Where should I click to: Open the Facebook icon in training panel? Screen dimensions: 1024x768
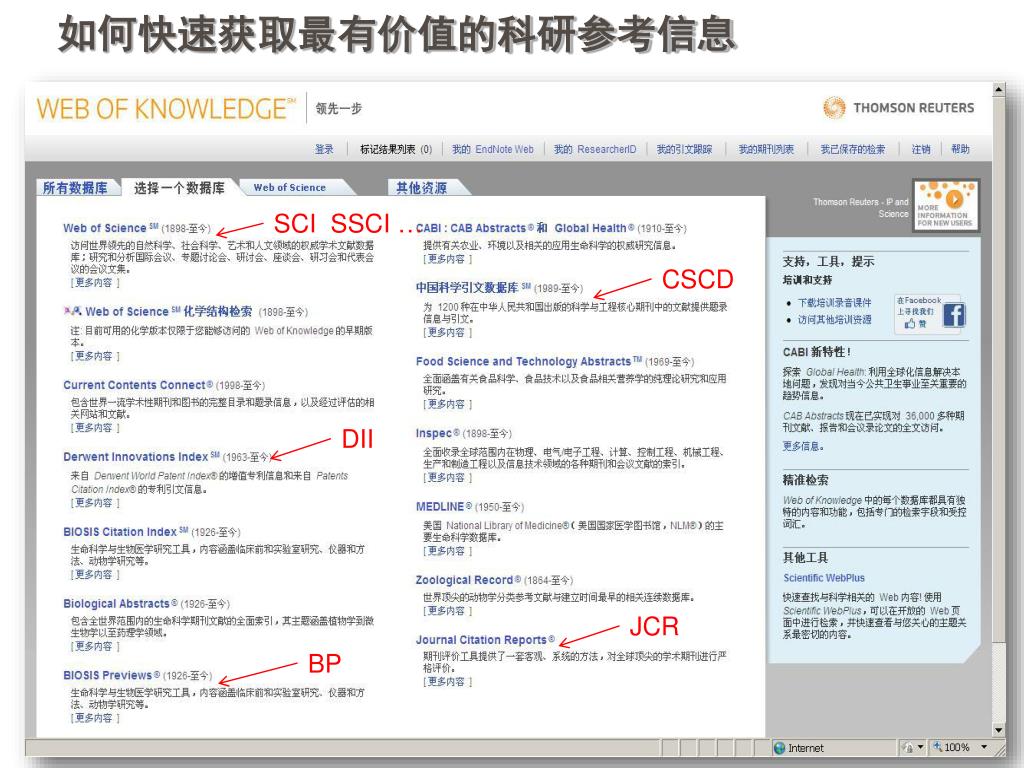pos(953,315)
